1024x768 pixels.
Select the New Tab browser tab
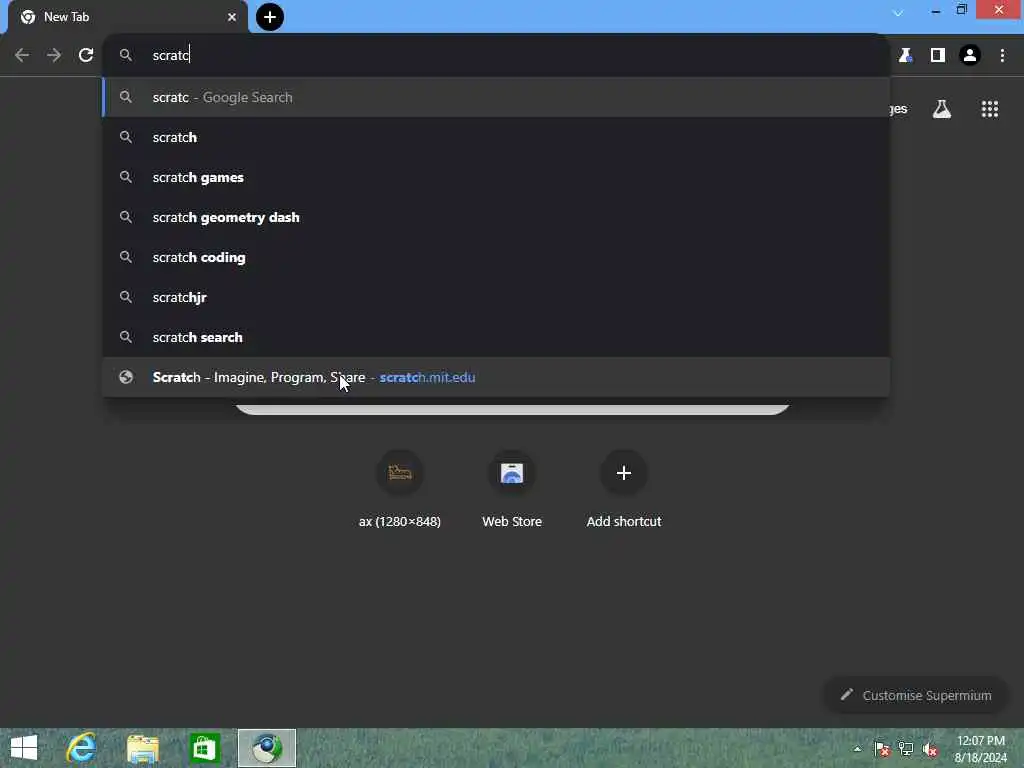(127, 17)
